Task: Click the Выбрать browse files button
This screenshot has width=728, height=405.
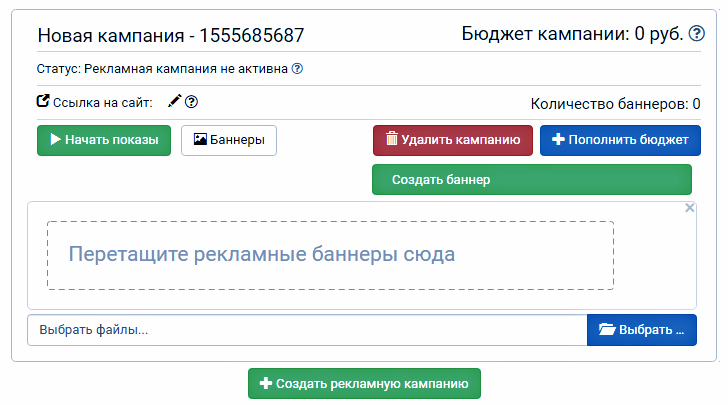Action: (642, 330)
